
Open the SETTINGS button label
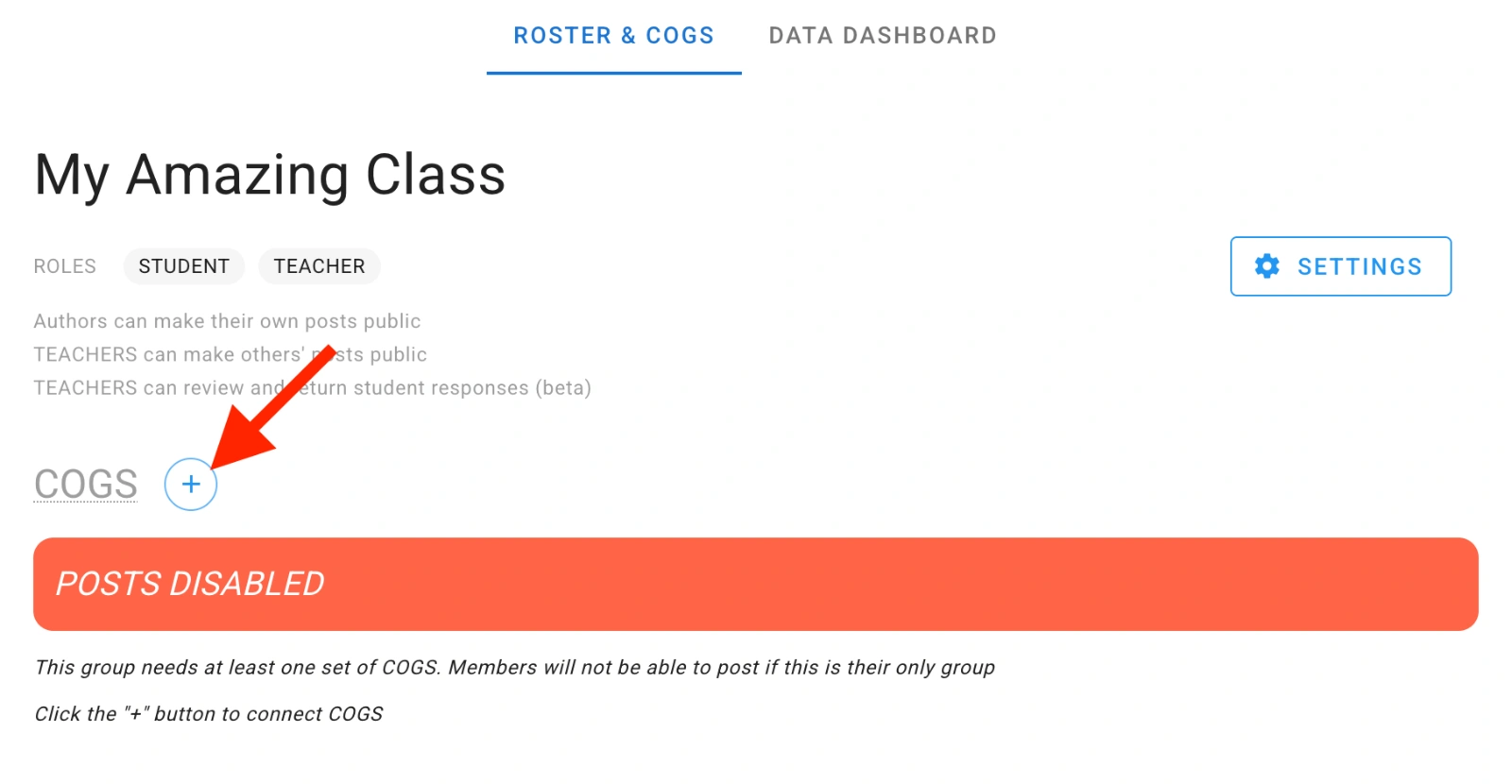(1359, 267)
